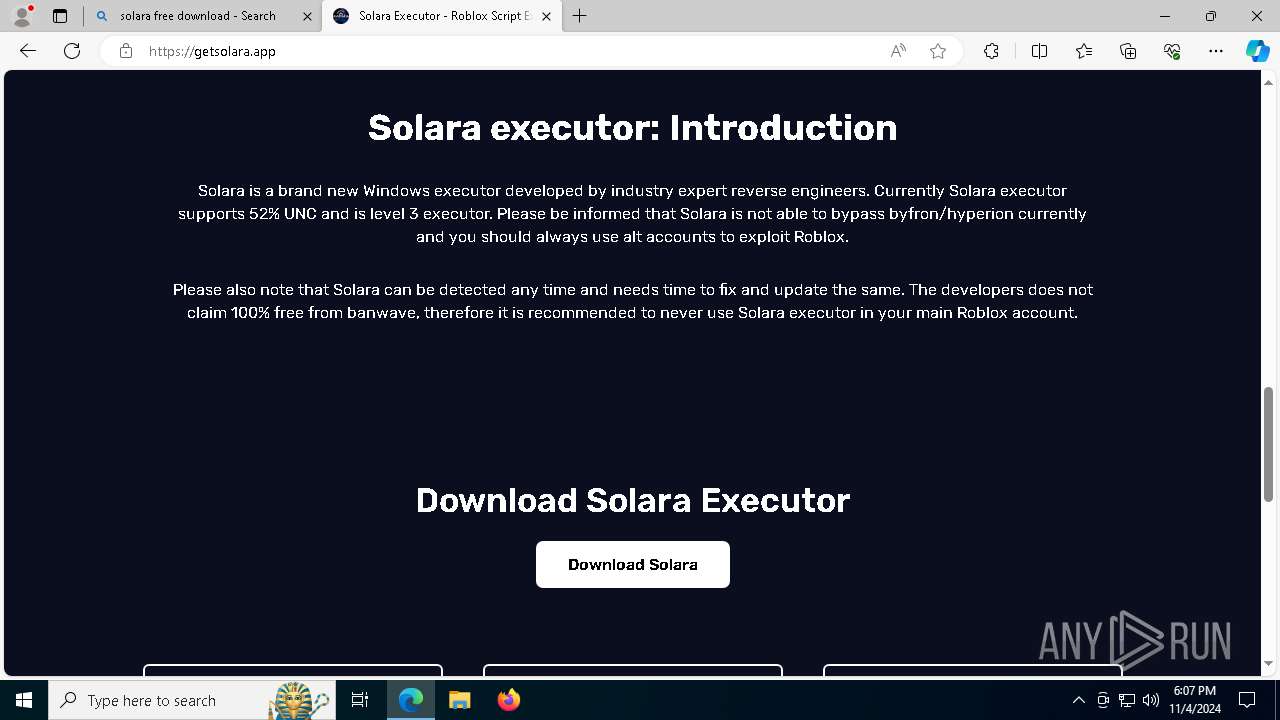Open the volume control icon
Viewport: 1280px width, 720px height.
click(x=1151, y=700)
